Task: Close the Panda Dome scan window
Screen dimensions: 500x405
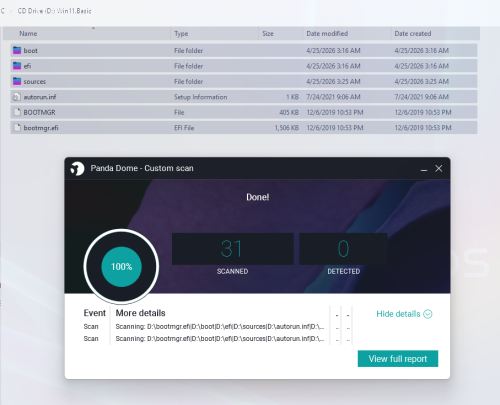Action: coord(439,169)
